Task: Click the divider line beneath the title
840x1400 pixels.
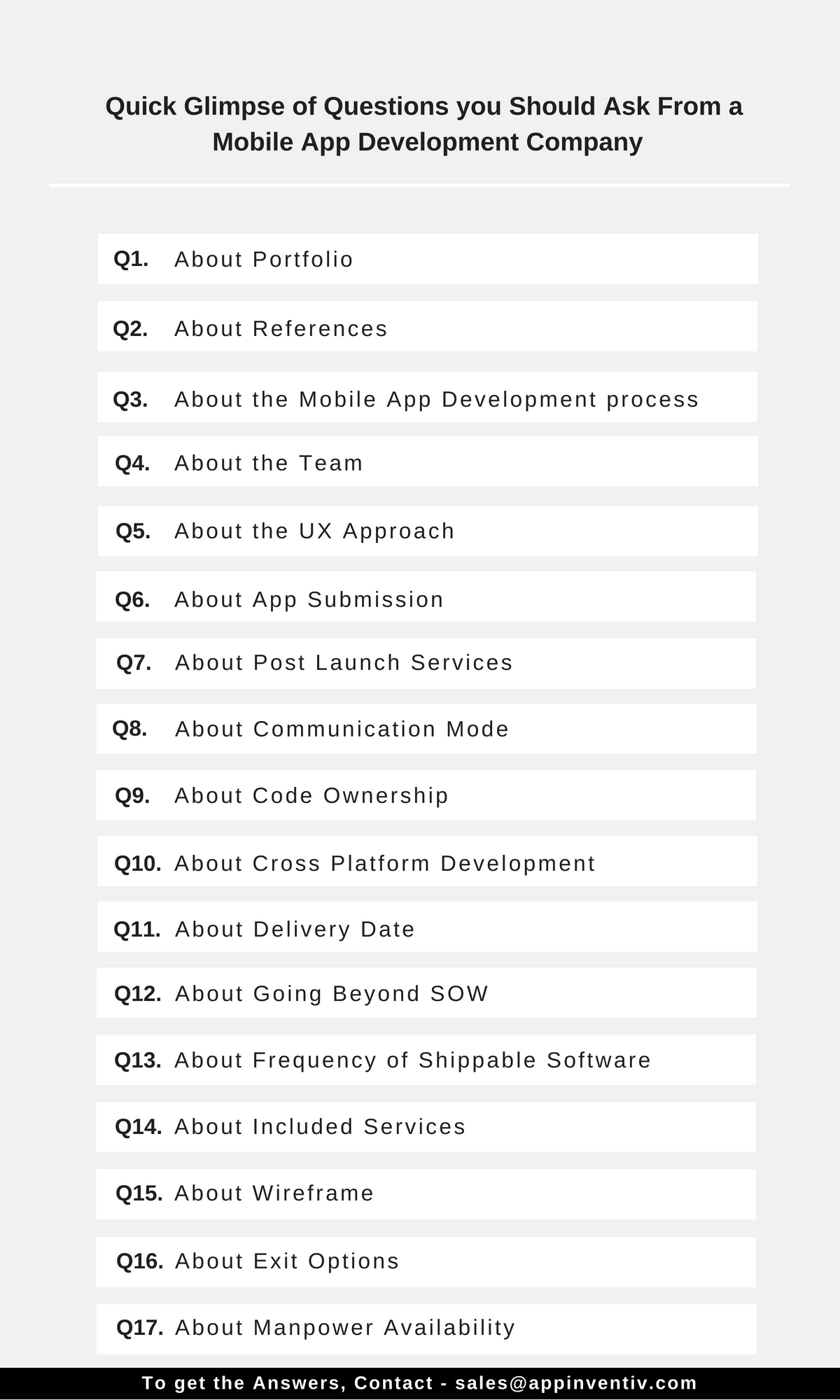Action: pyautogui.click(x=420, y=185)
